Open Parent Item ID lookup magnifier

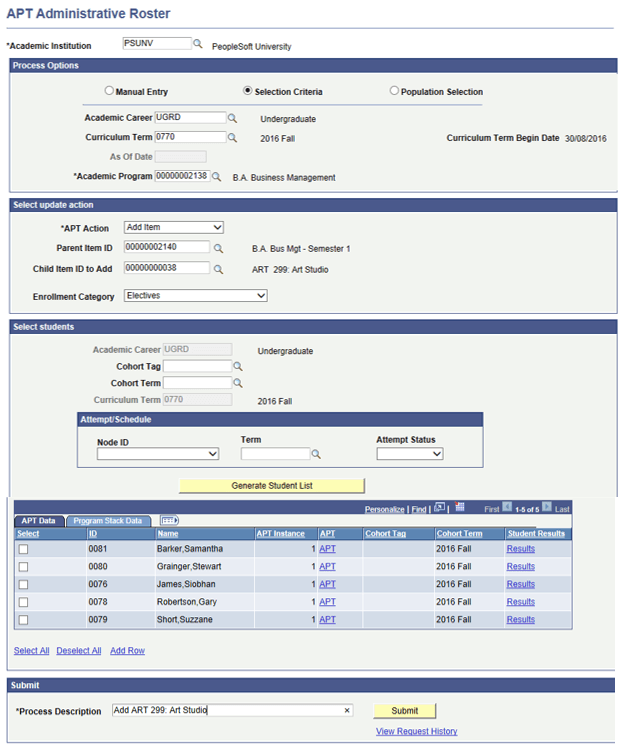[218, 248]
